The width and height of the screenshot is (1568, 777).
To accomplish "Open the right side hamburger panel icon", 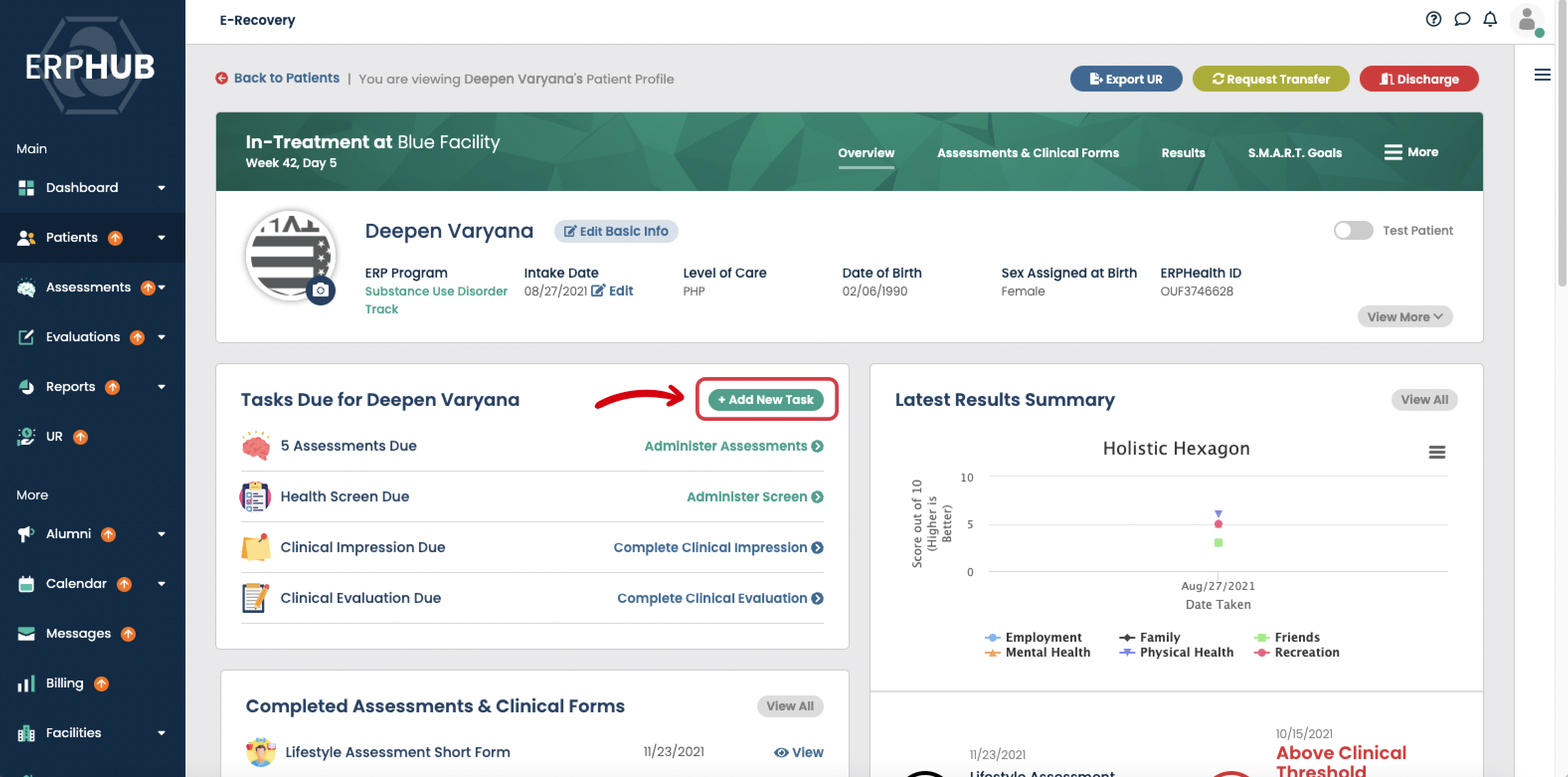I will 1542,75.
